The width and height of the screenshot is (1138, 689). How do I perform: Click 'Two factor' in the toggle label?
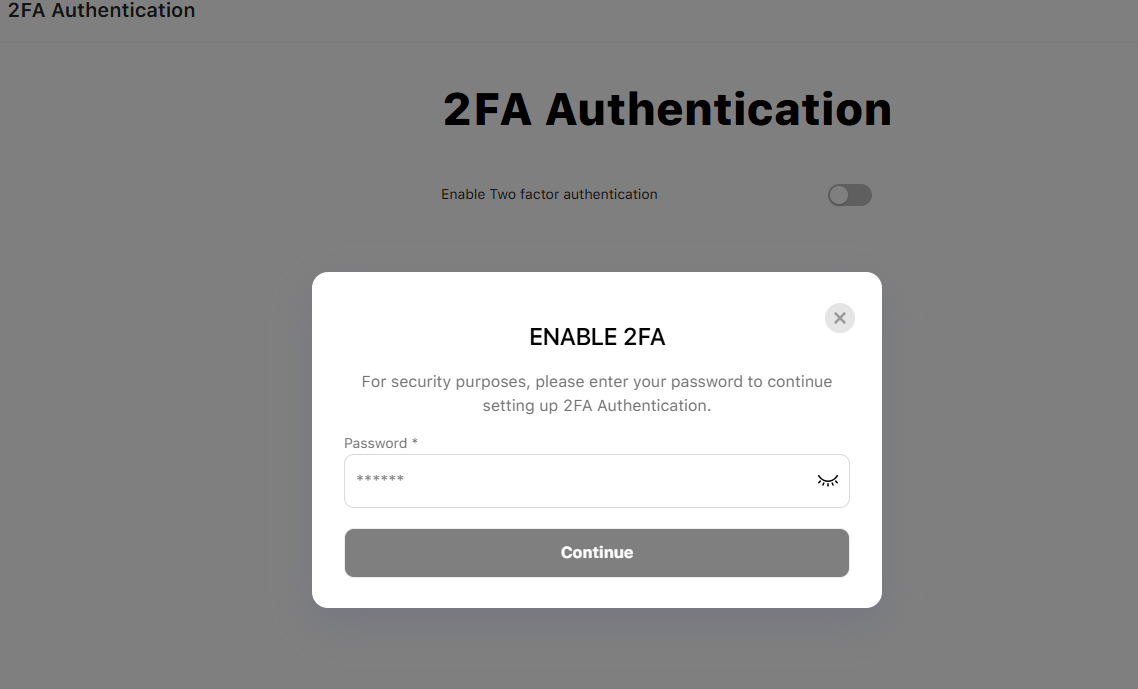click(x=524, y=194)
